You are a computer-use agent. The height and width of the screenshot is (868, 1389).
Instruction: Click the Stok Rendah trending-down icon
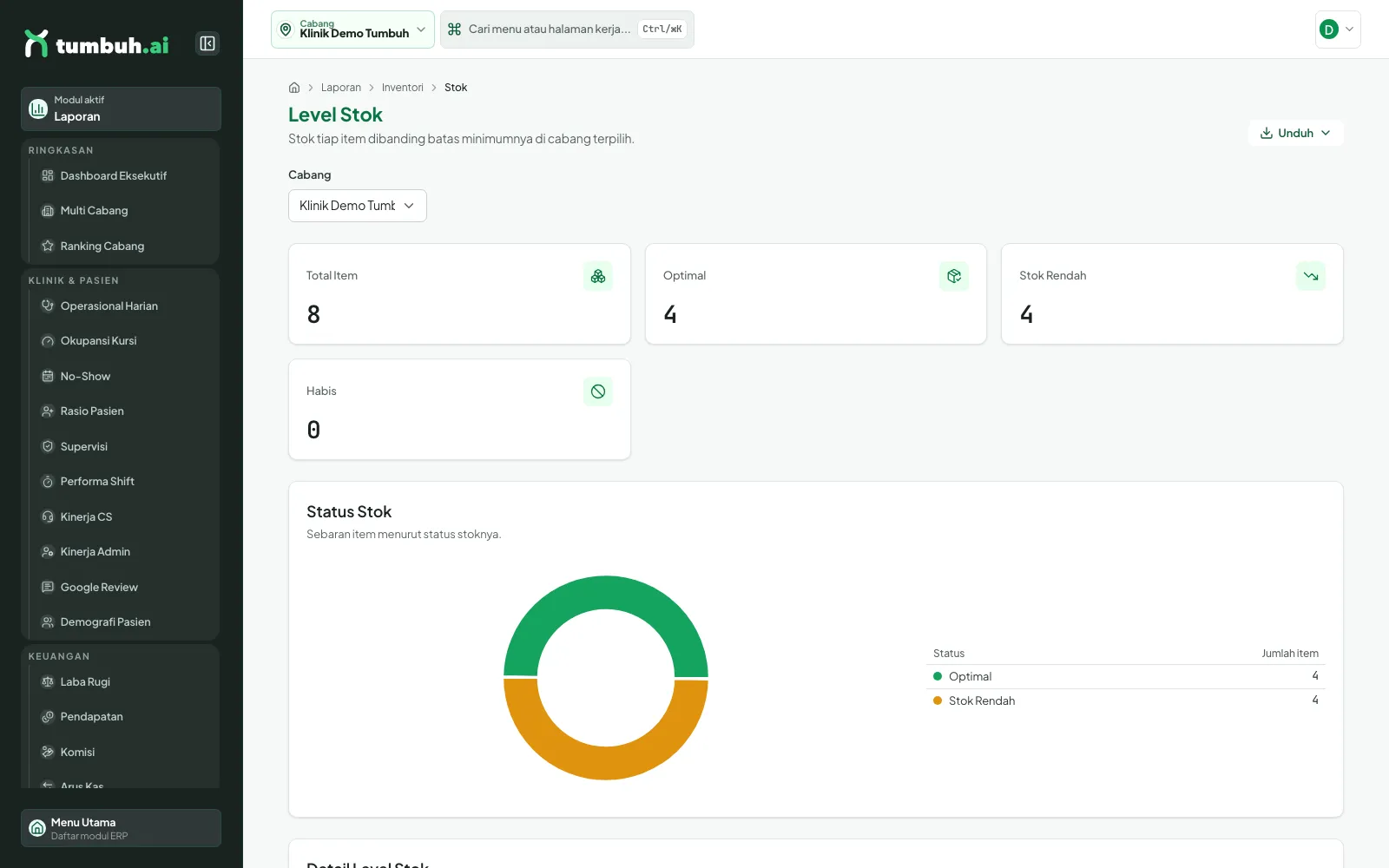click(x=1311, y=276)
